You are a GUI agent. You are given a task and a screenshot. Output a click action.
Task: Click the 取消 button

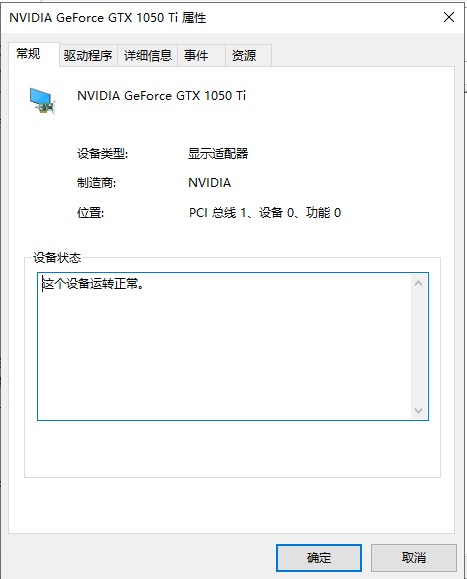(x=413, y=558)
